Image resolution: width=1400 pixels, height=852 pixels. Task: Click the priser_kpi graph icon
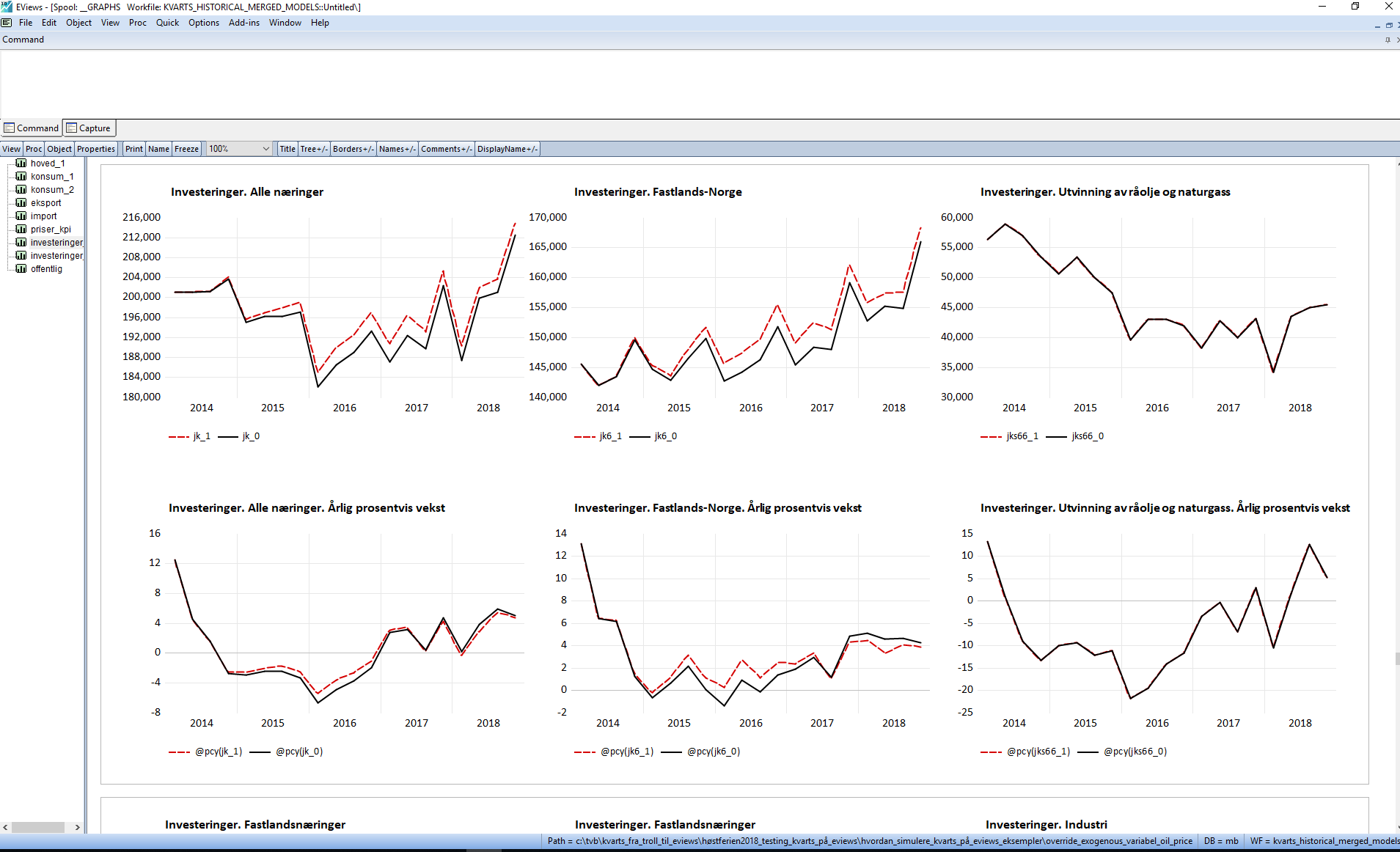(21, 229)
